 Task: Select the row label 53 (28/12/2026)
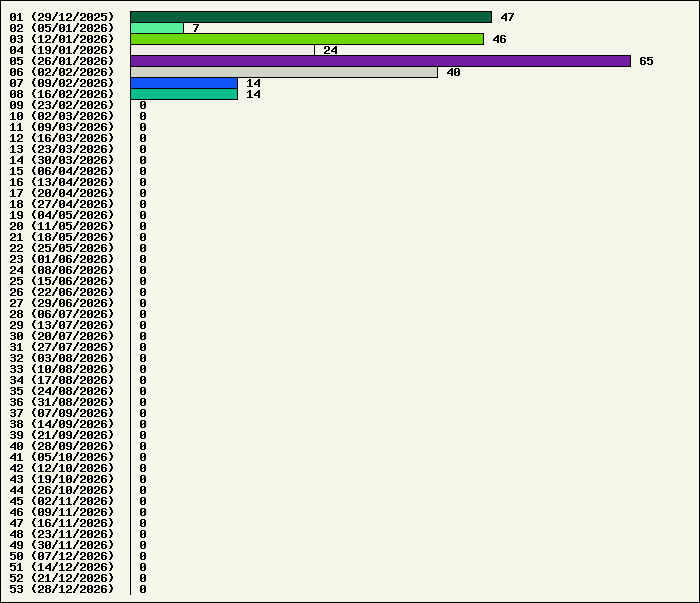[62, 589]
